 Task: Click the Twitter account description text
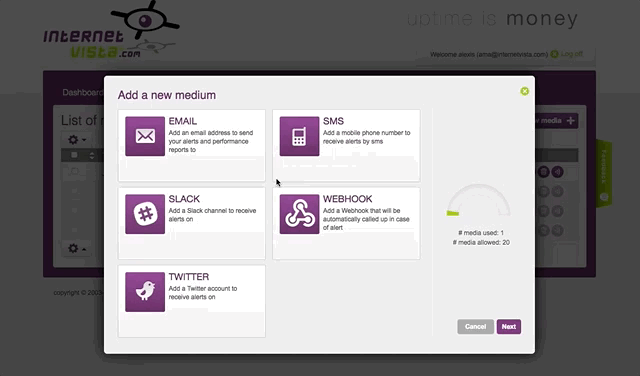click(x=203, y=293)
